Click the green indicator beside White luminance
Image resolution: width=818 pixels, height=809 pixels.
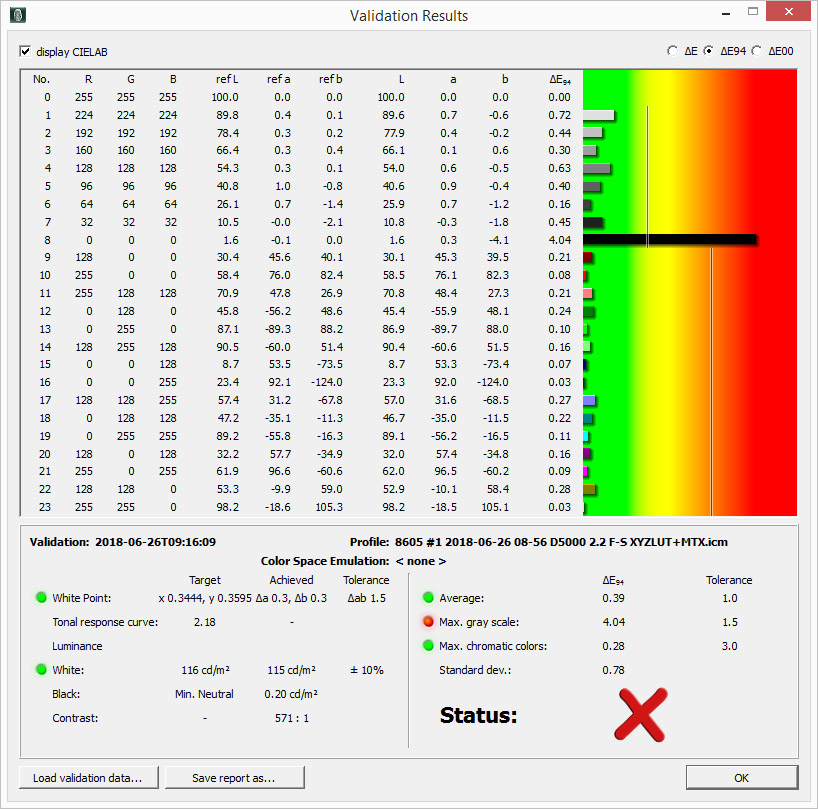pyautogui.click(x=40, y=667)
